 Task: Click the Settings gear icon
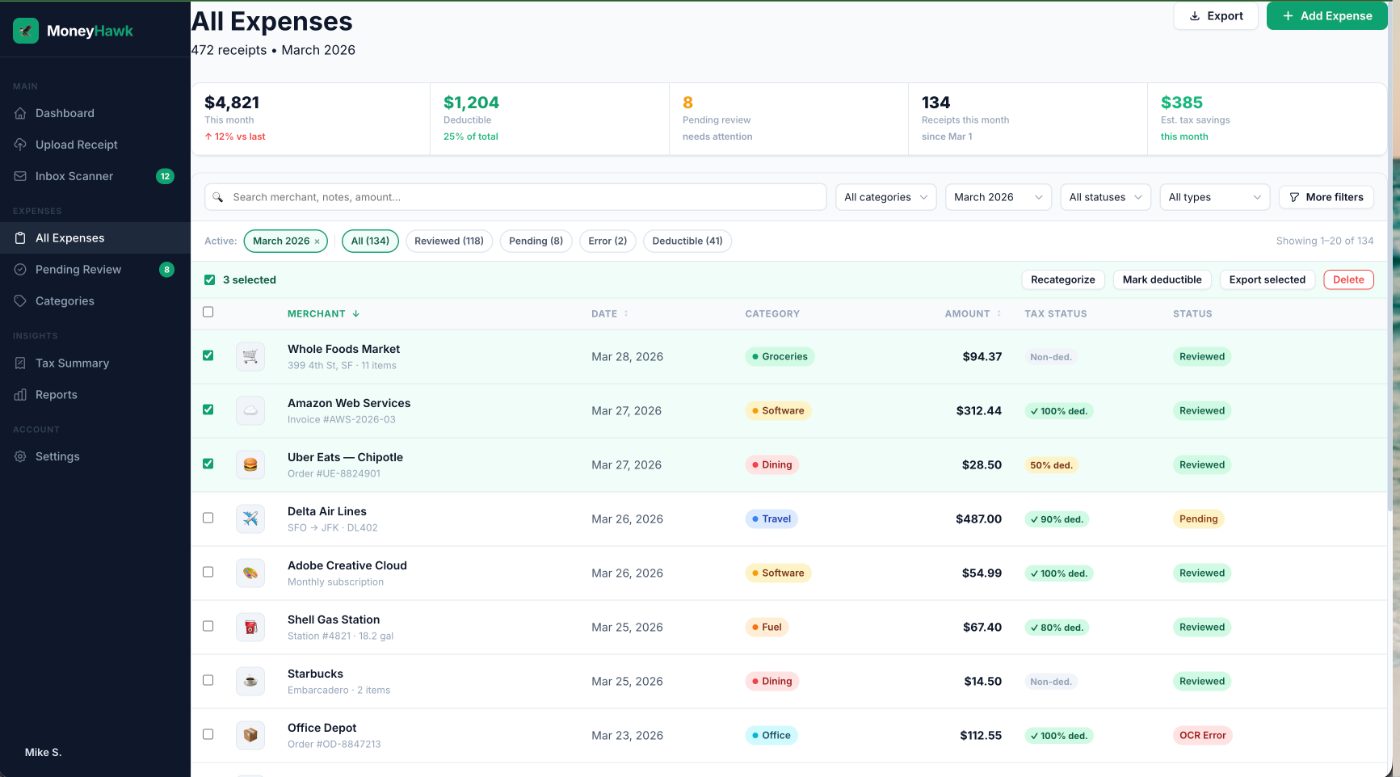pyautogui.click(x=20, y=457)
